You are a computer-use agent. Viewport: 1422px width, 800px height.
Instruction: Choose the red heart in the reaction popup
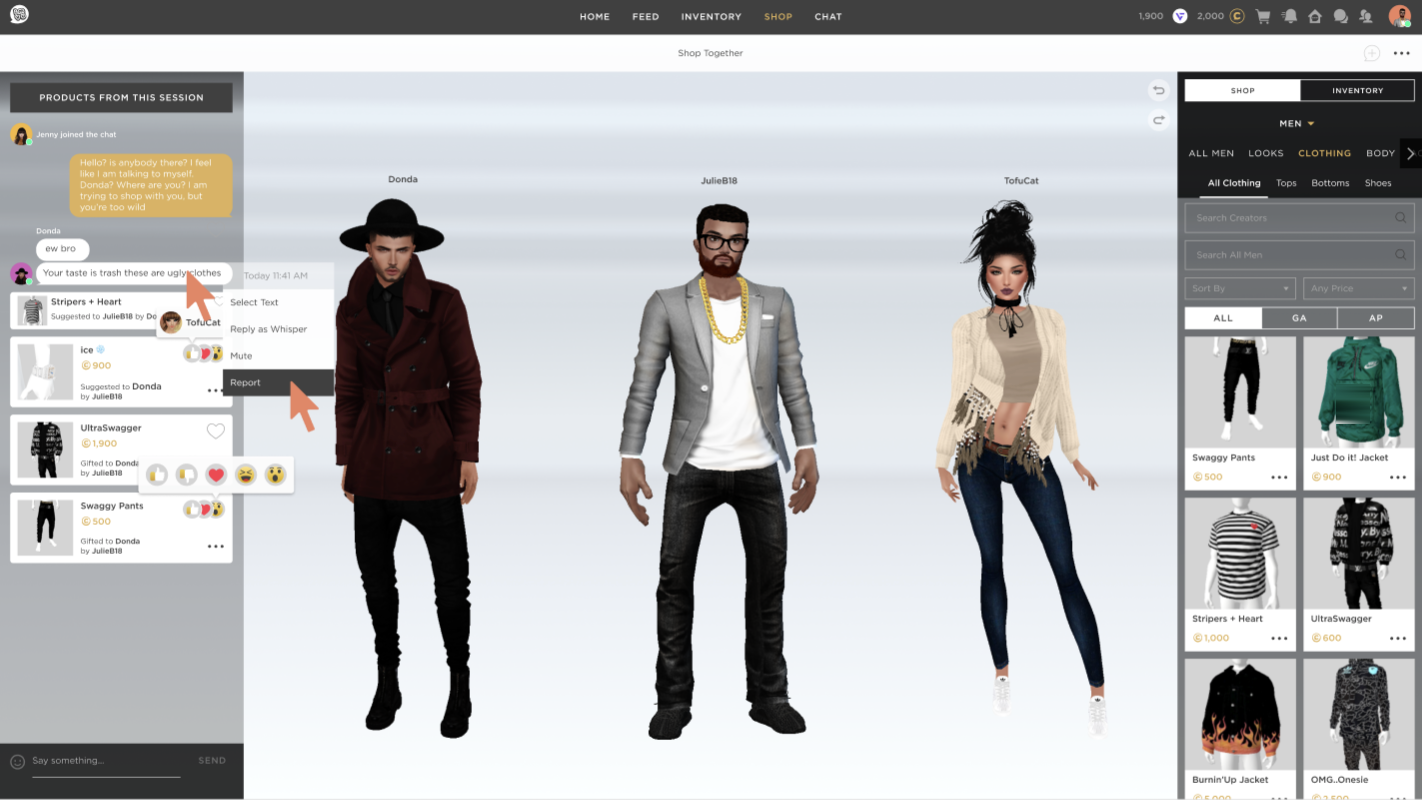(216, 475)
